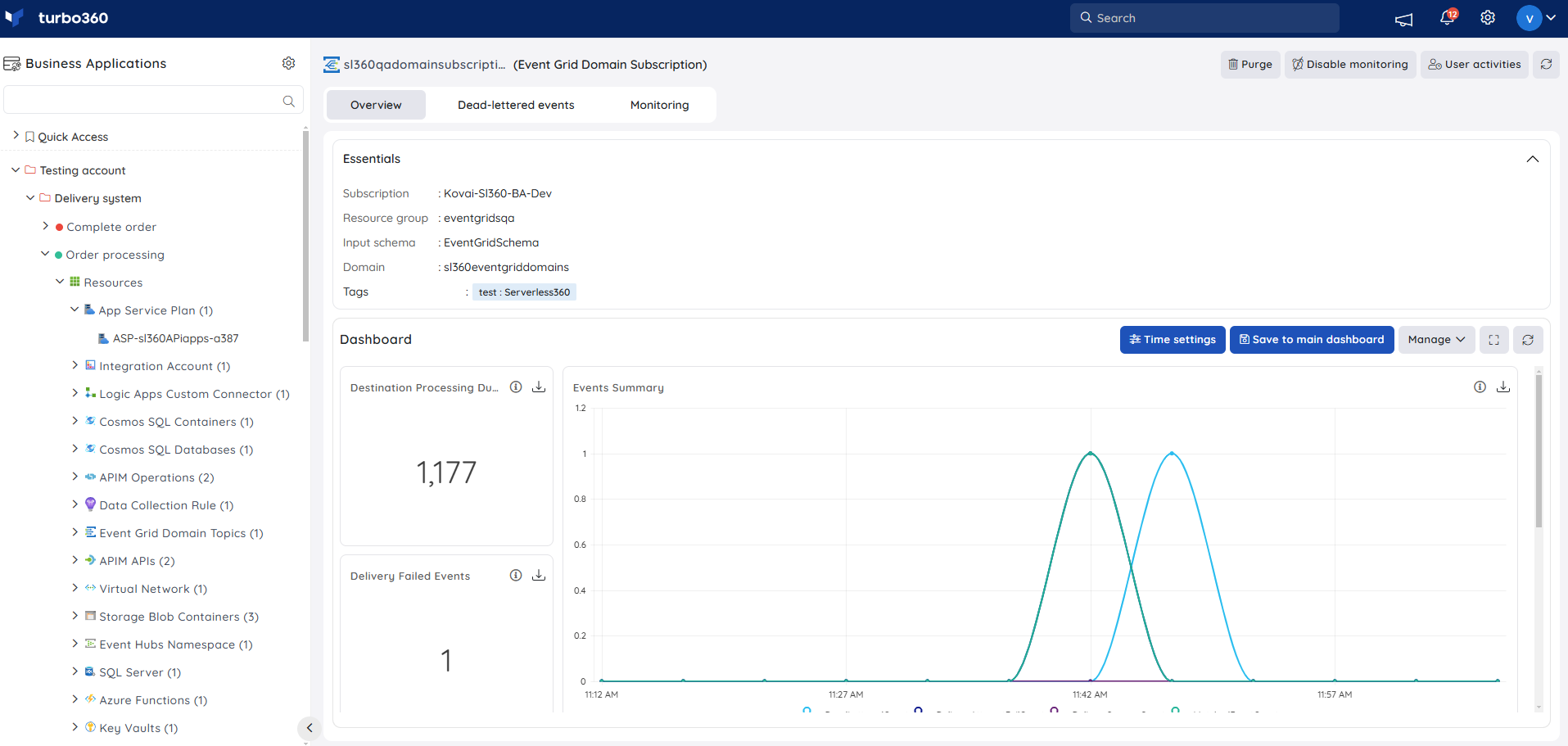Click the dashboard vertical scrollbar
1568x746 pixels.
[x=1539, y=450]
